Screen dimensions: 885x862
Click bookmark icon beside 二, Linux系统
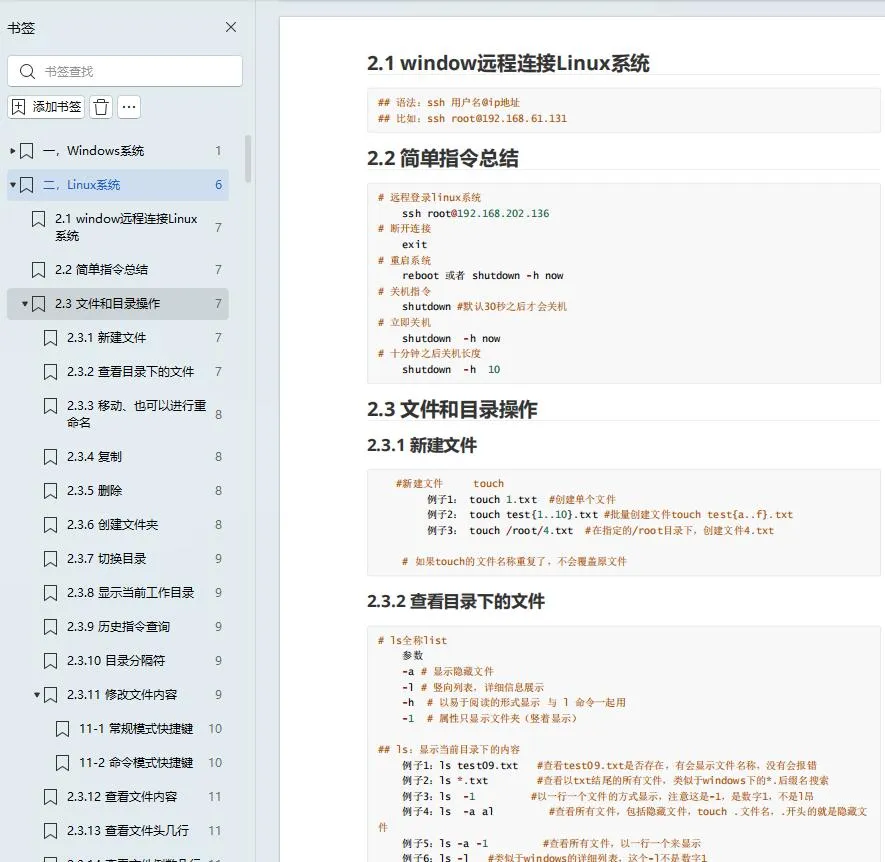(x=27, y=185)
